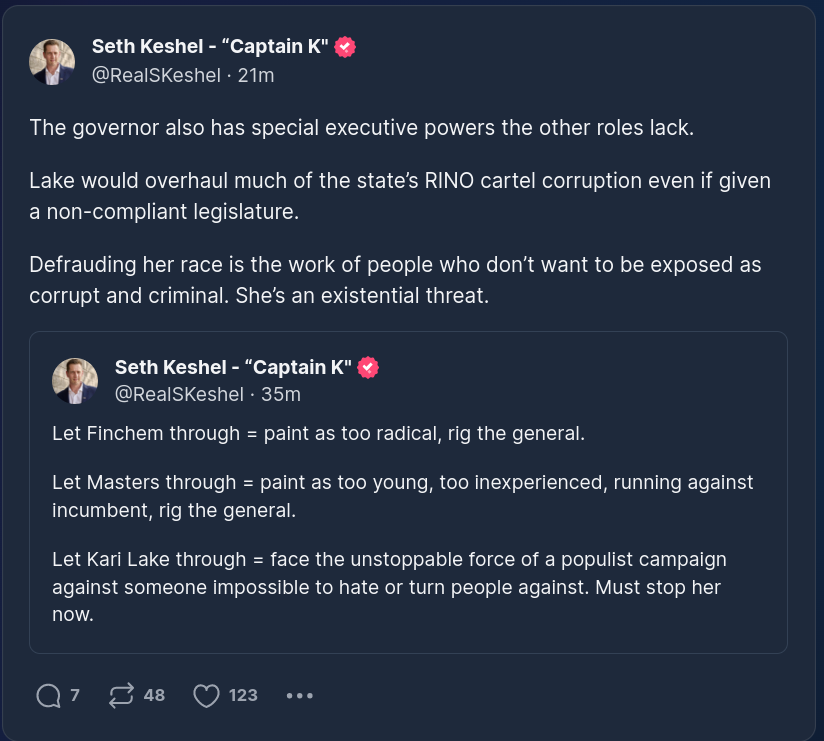Open the quoted post at 'Let Finchem through'

click(x=318, y=434)
